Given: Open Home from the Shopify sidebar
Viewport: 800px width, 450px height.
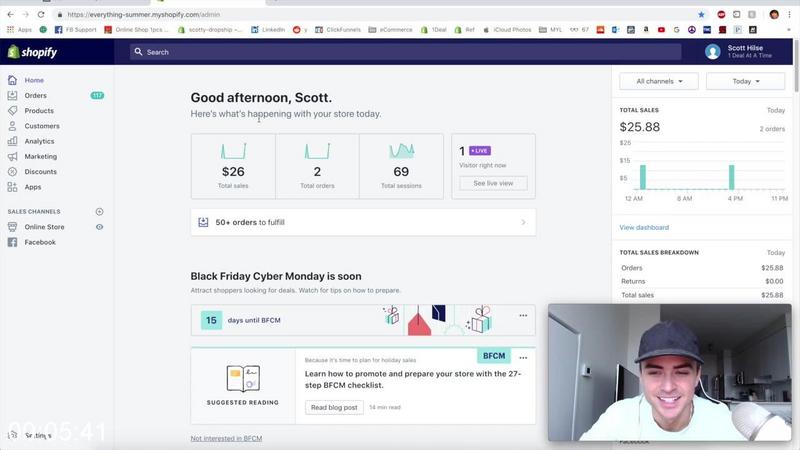Looking at the screenshot, I should (x=34, y=80).
